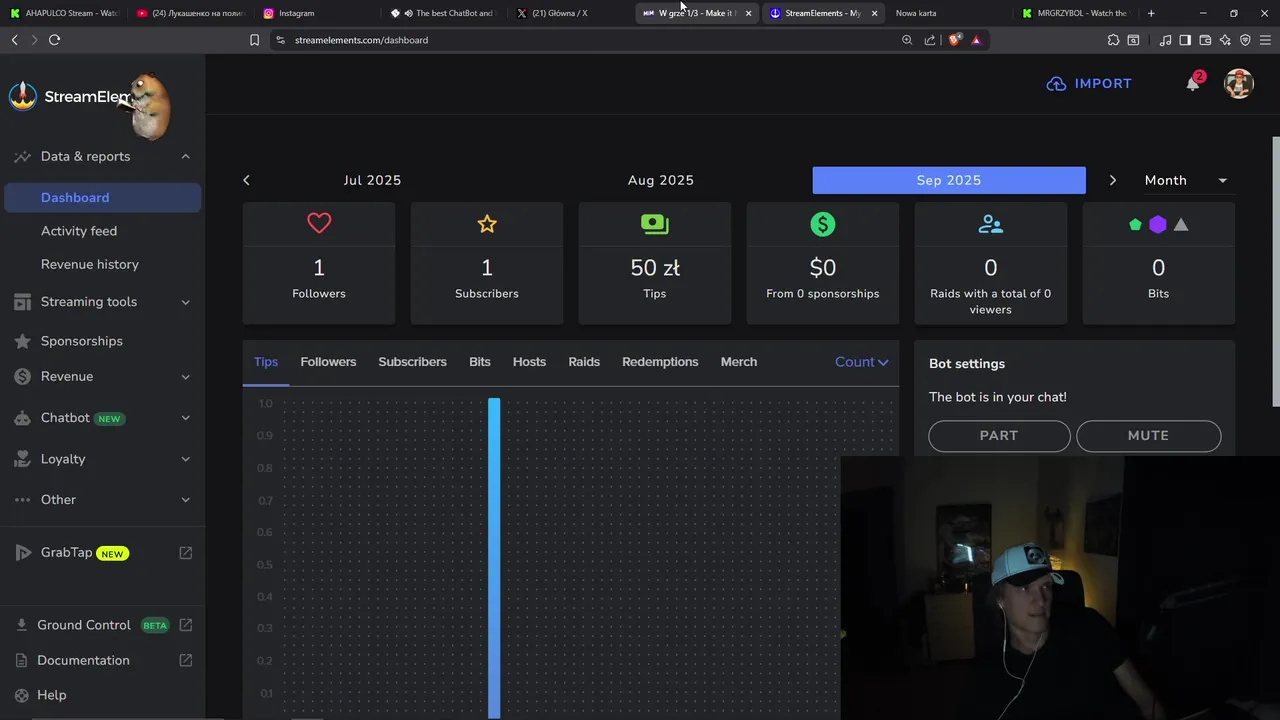This screenshot has height=720, width=1280.
Task: Open the Brave shields icon
Action: (x=955, y=40)
